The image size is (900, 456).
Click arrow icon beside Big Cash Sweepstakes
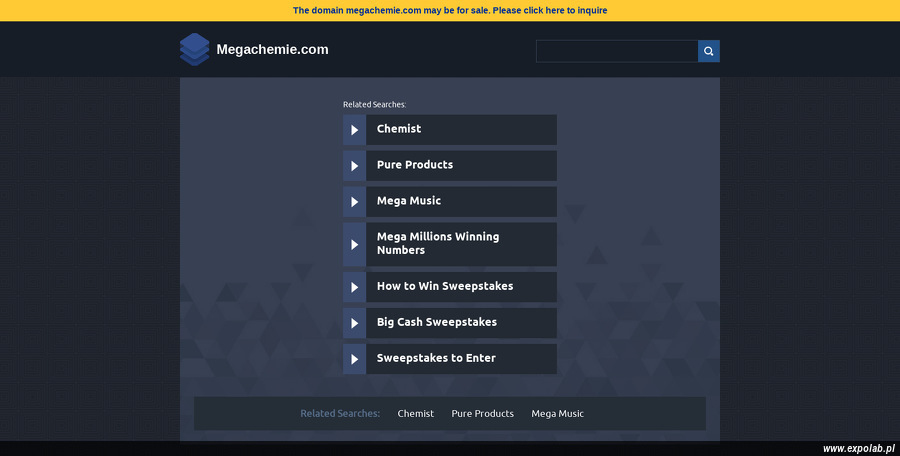tap(355, 323)
